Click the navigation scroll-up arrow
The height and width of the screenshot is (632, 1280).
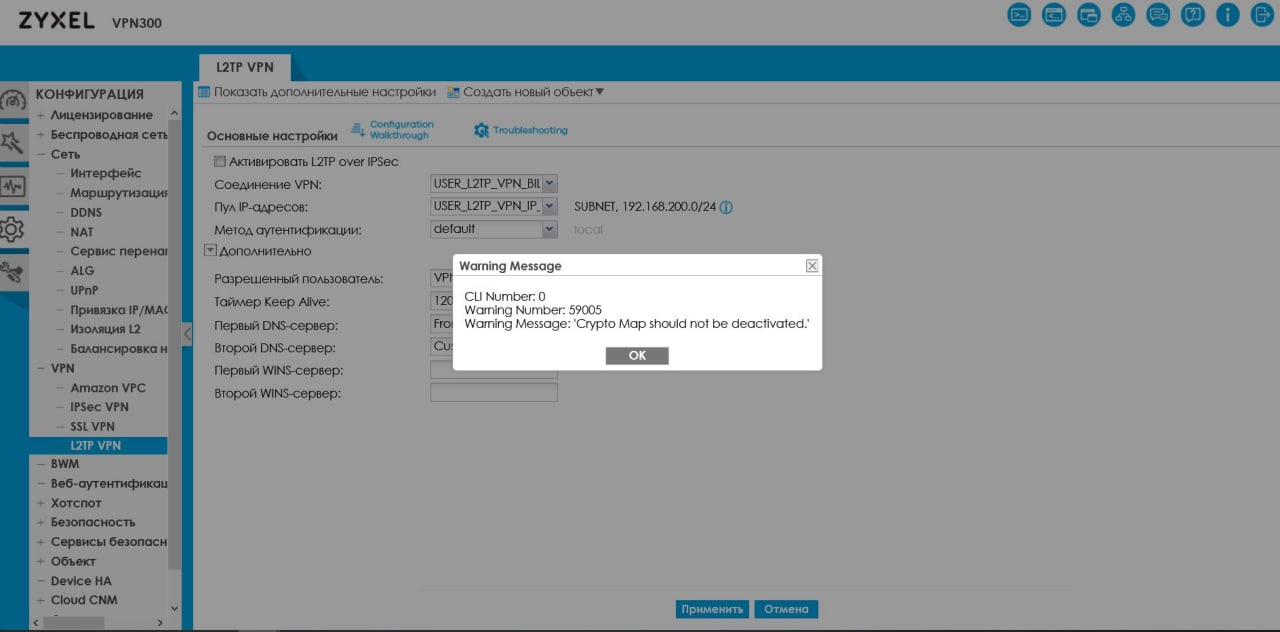point(175,113)
